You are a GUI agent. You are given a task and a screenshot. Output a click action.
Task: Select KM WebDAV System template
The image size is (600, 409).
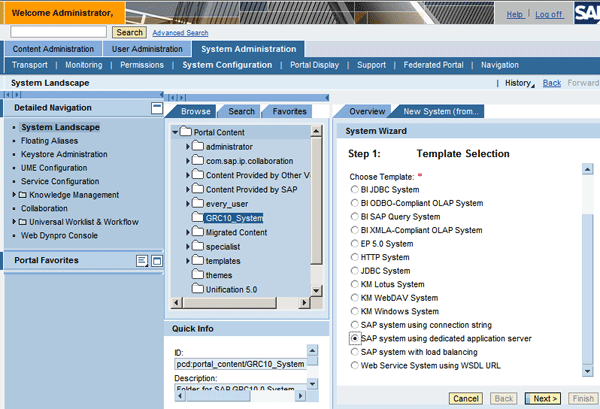click(354, 298)
